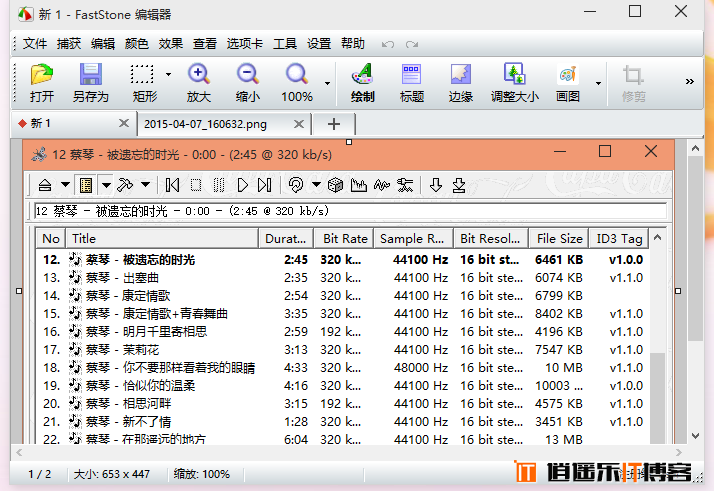Close the 新 1 tab
Image resolution: width=714 pixels, height=491 pixels.
tap(123, 123)
